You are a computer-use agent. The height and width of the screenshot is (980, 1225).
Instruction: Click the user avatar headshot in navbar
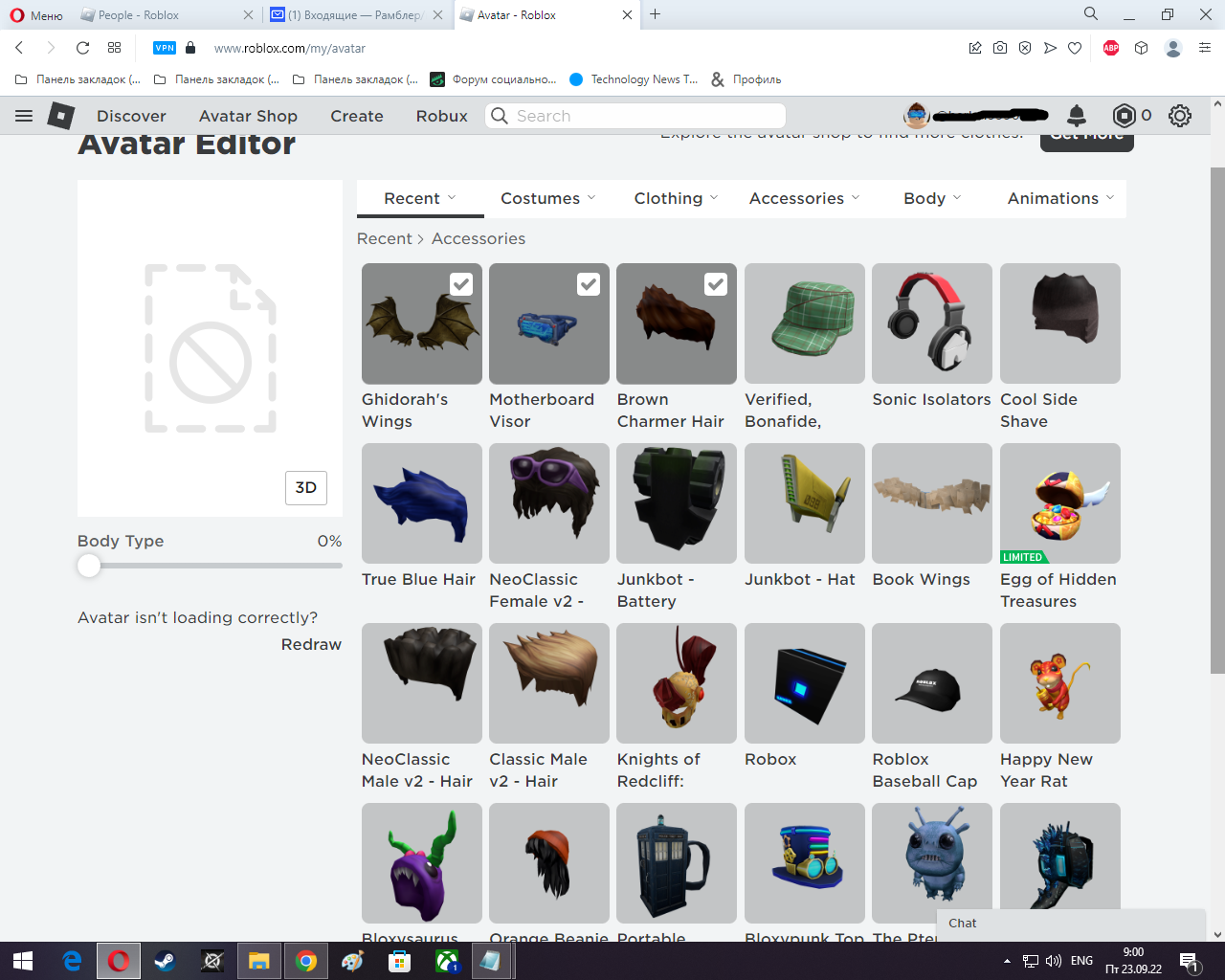pos(917,116)
